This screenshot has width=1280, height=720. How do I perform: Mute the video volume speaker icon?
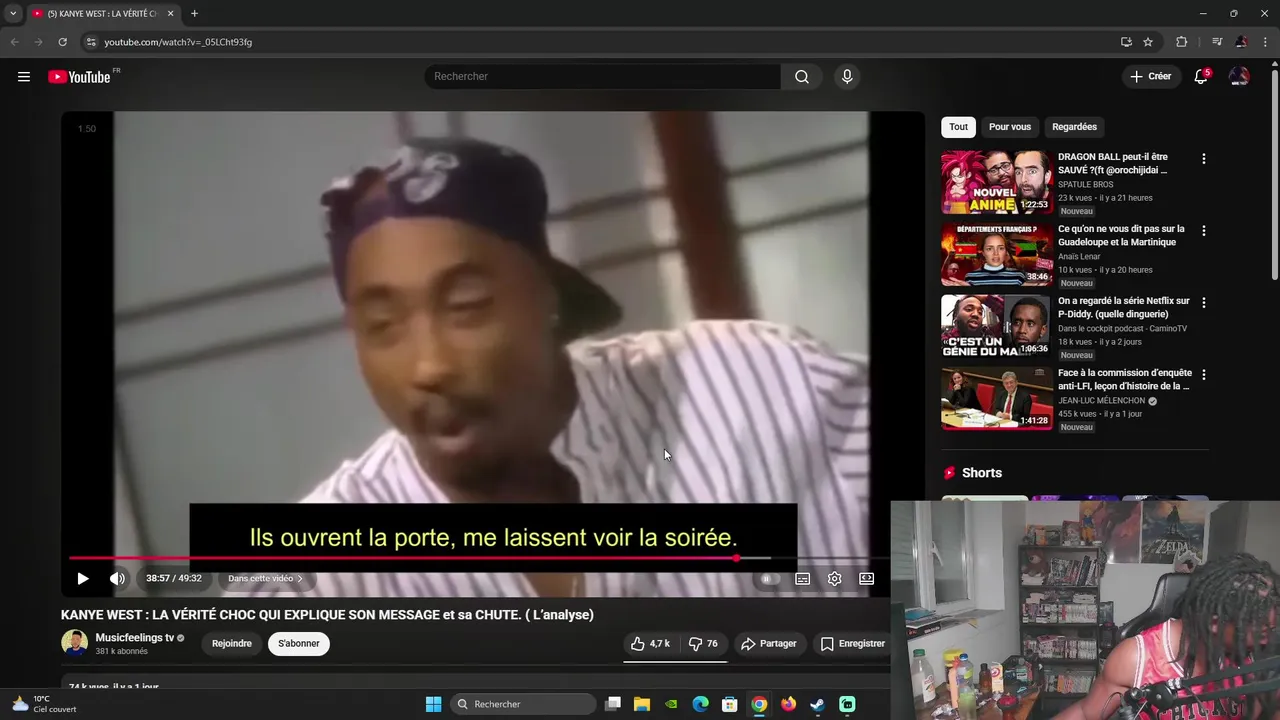[x=117, y=578]
